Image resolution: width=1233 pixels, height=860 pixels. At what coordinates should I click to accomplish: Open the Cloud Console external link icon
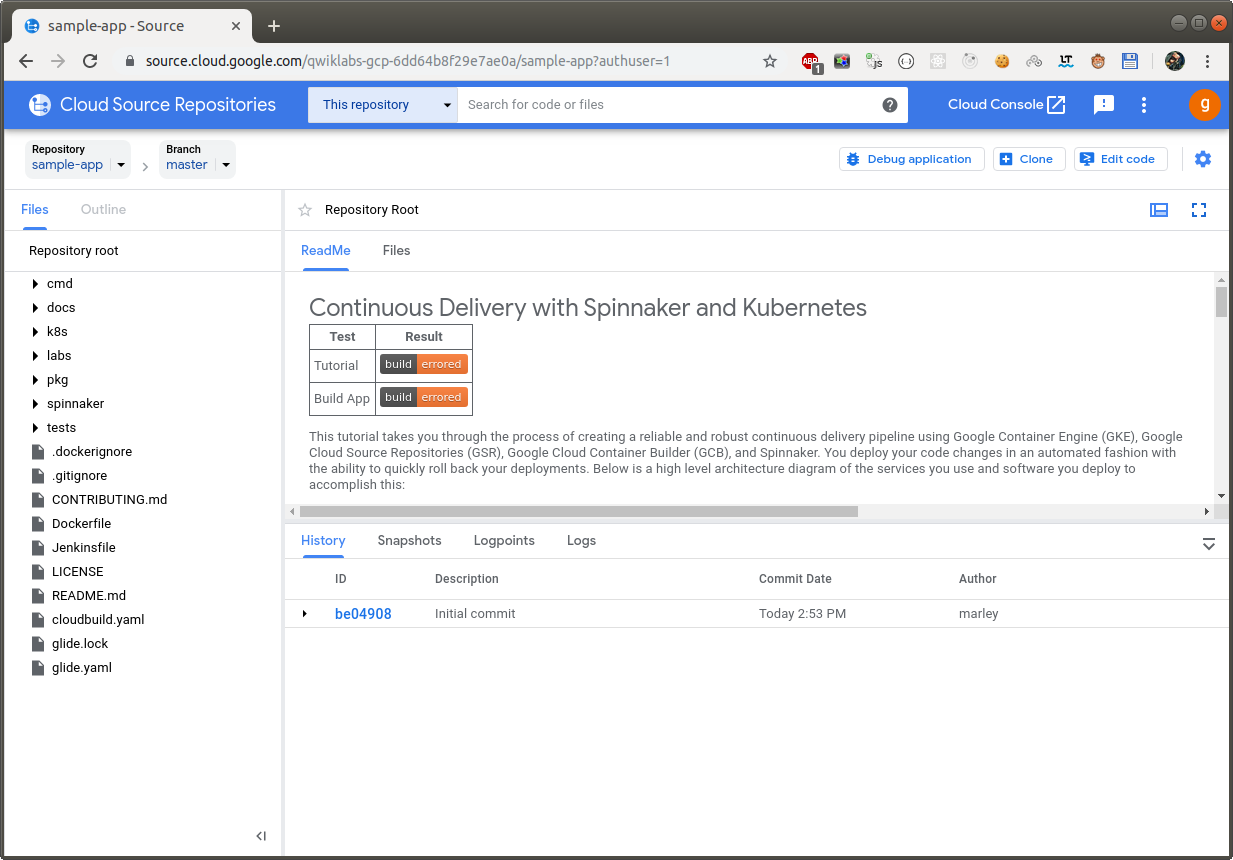[x=1056, y=105]
